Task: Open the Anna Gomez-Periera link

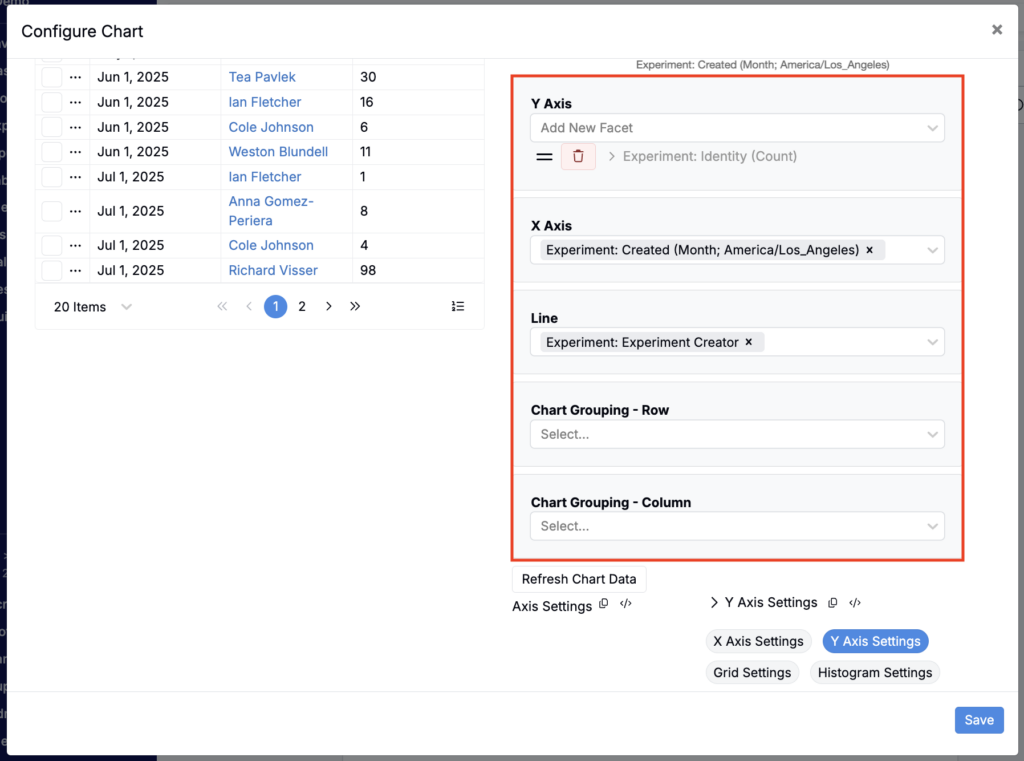Action: coord(271,211)
